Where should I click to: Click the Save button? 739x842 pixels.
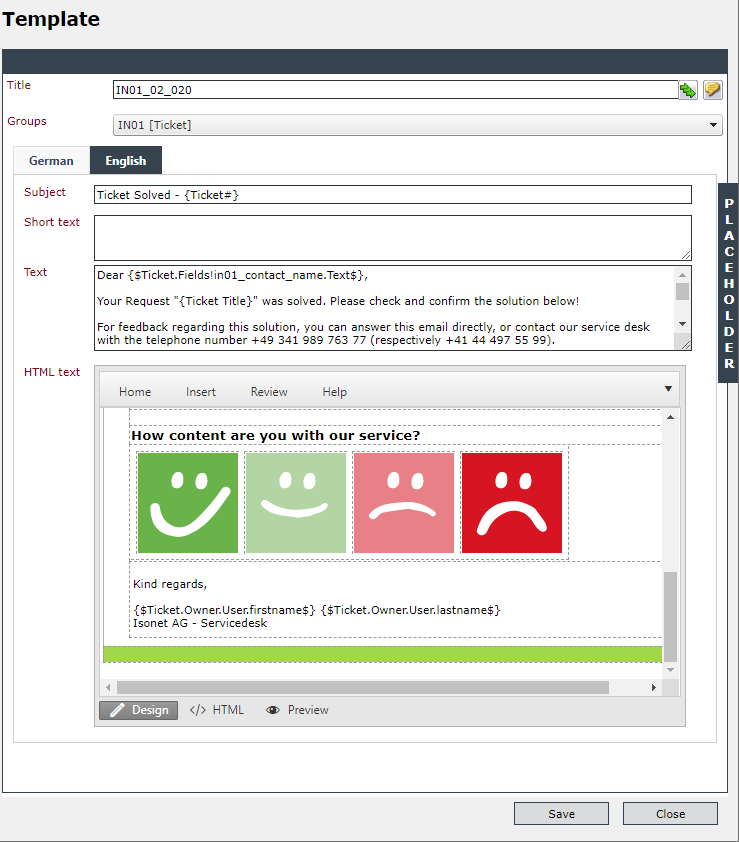point(561,814)
